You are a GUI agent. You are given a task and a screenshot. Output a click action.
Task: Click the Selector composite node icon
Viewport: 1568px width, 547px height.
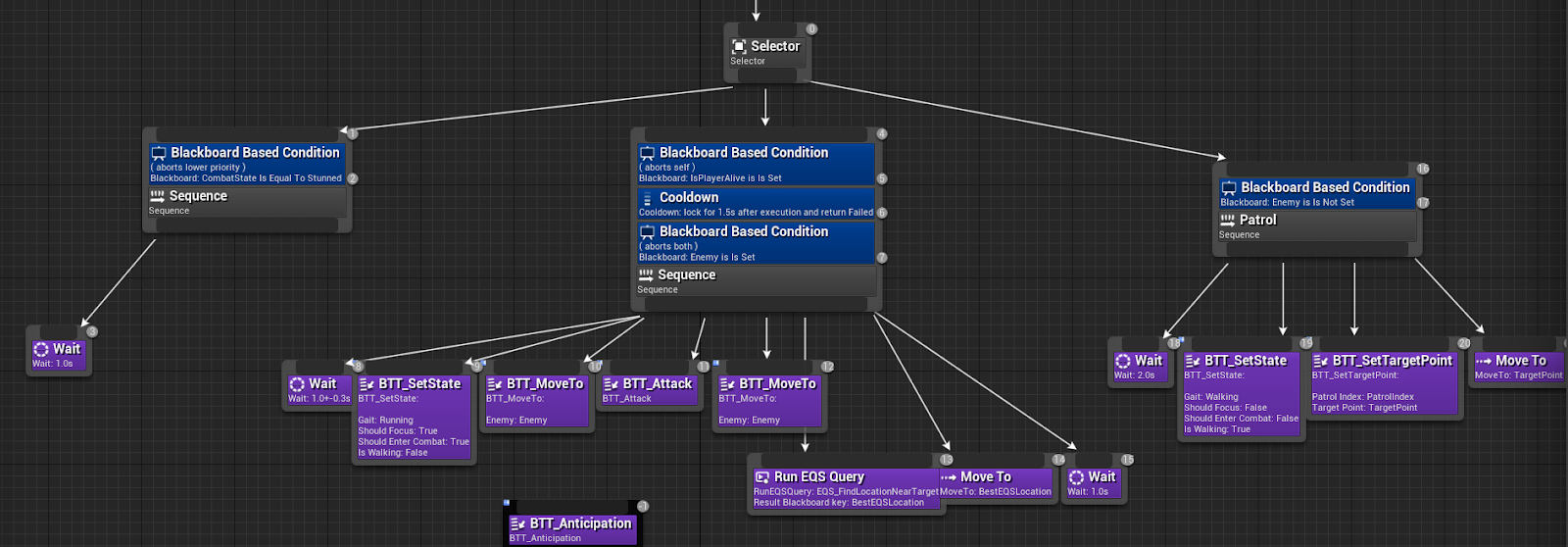tap(739, 46)
